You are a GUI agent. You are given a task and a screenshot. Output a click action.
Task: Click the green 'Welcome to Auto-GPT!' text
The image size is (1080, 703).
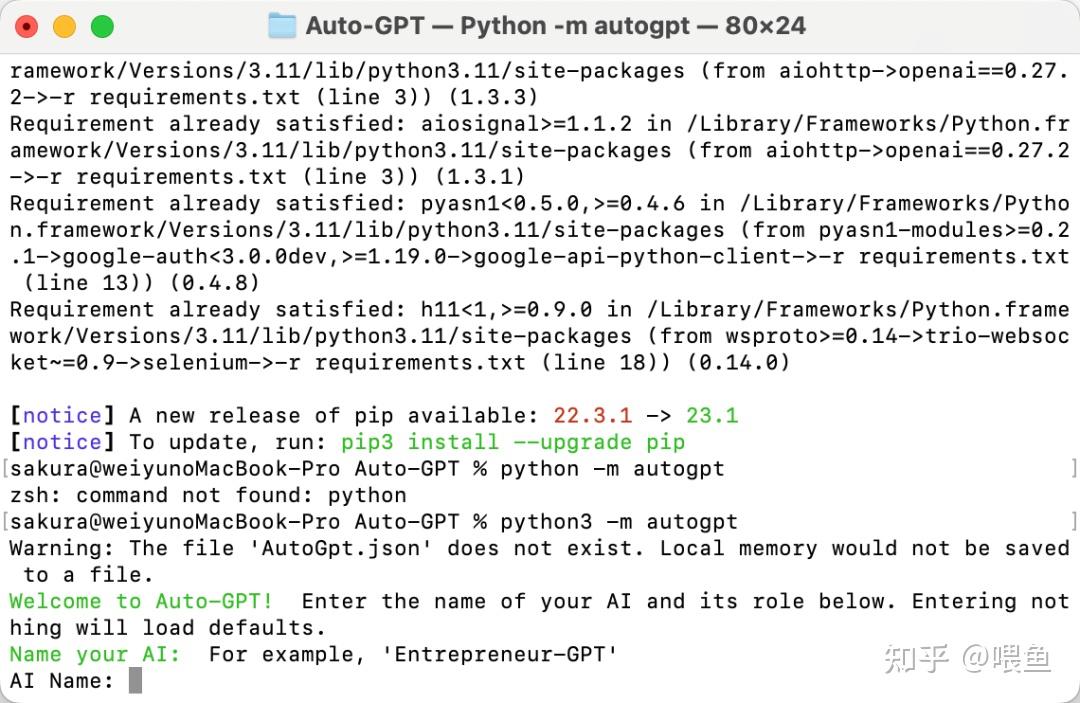[x=141, y=601]
